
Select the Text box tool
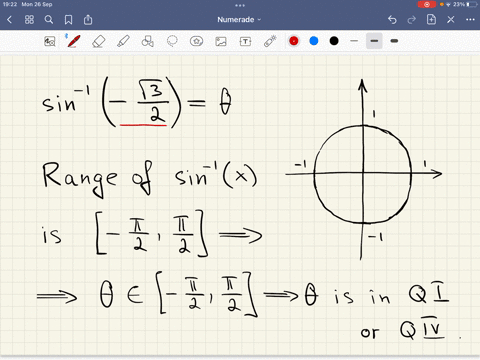pyautogui.click(x=245, y=41)
